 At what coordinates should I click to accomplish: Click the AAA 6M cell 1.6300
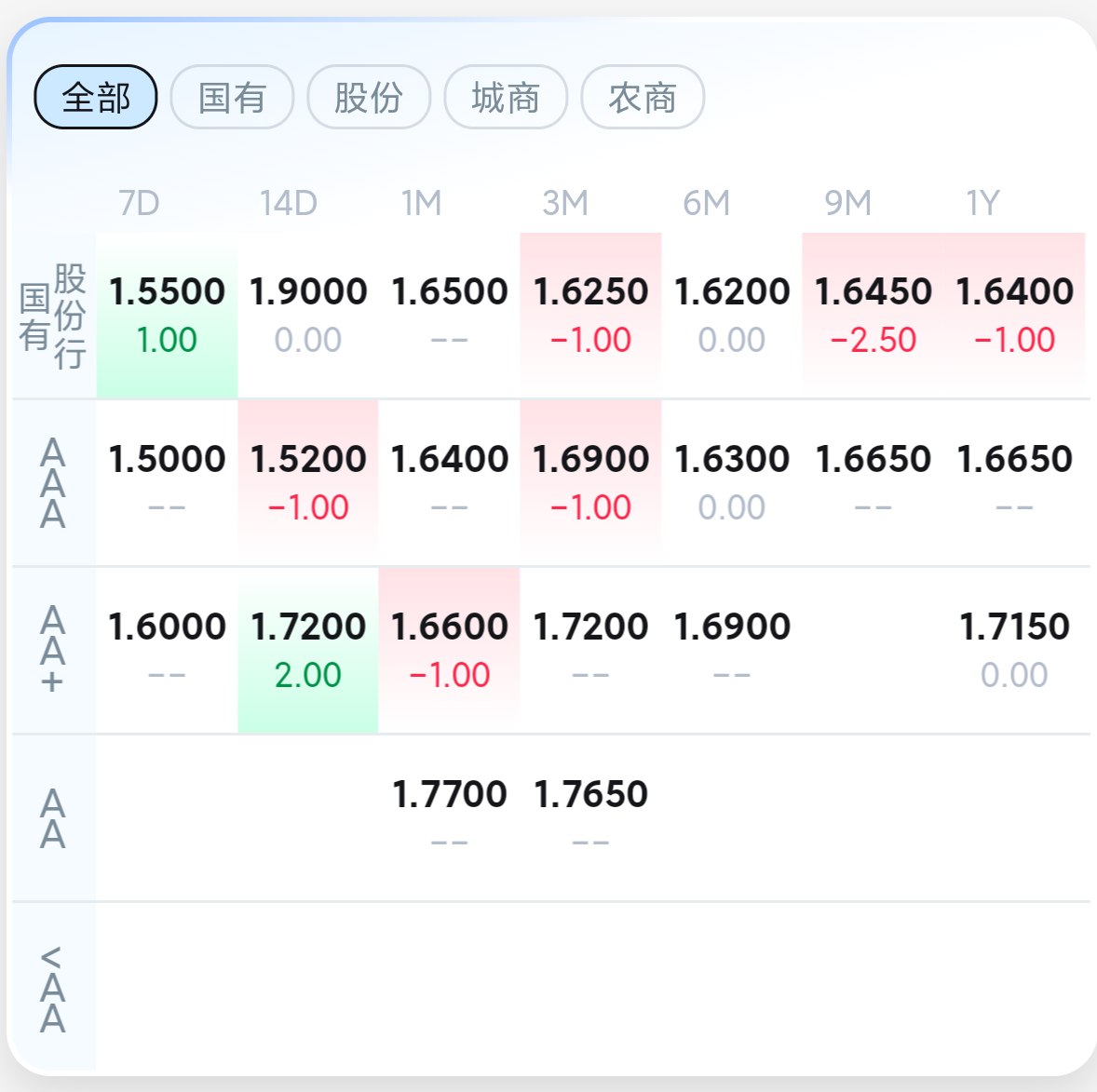[732, 482]
